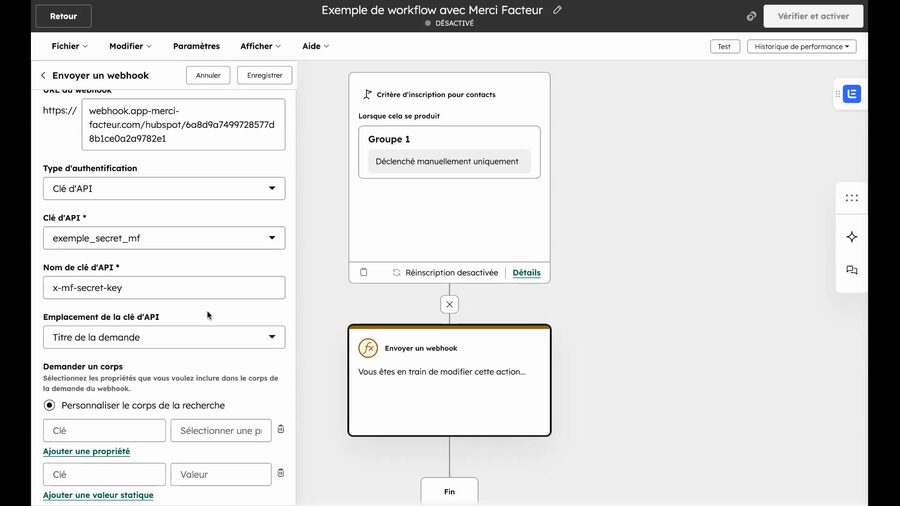
Task: Open the grid dots tool in right sidebar
Action: click(x=852, y=198)
